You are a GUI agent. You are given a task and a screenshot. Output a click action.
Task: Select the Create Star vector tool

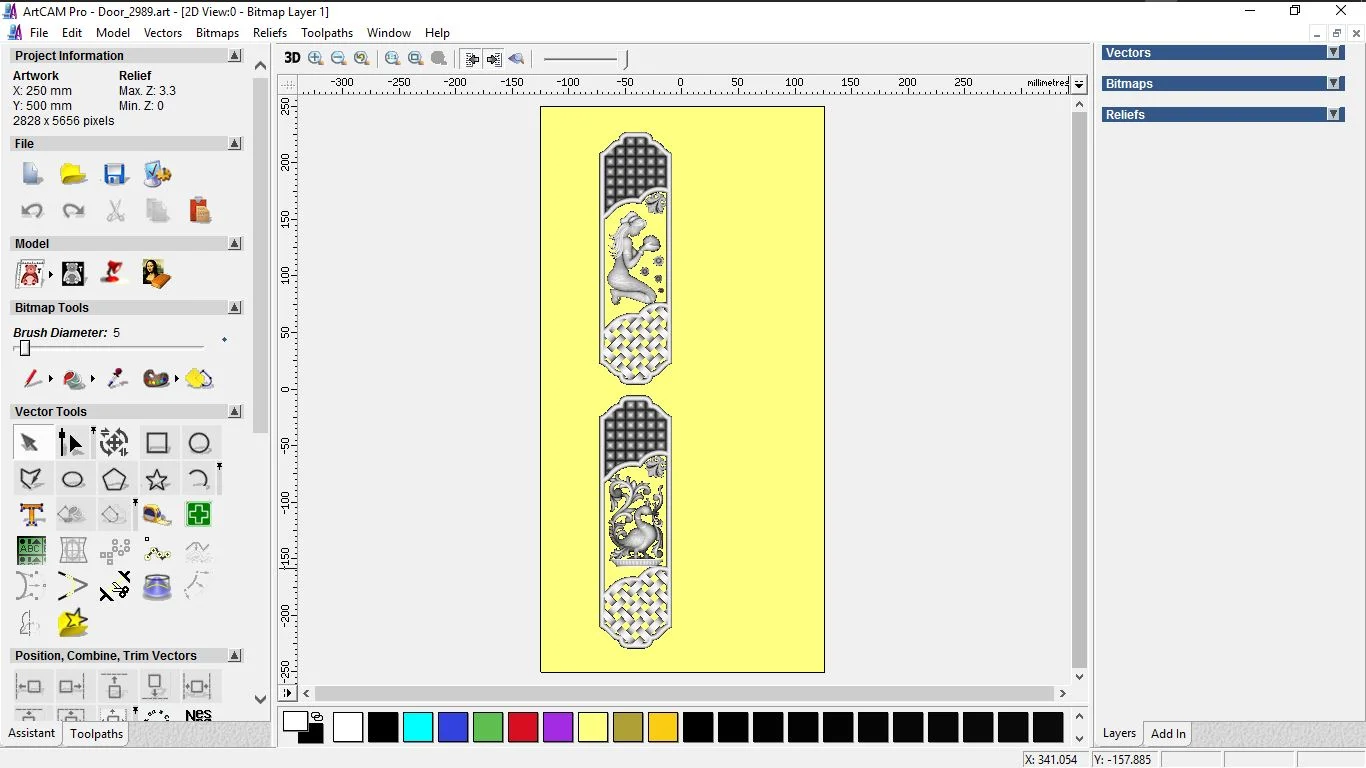(x=157, y=479)
